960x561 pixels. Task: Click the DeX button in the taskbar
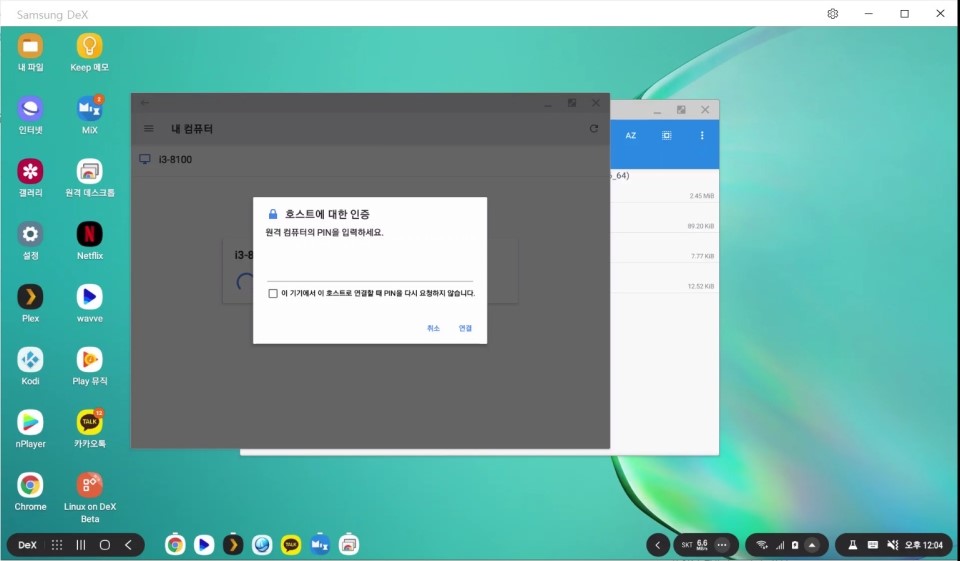pos(27,545)
